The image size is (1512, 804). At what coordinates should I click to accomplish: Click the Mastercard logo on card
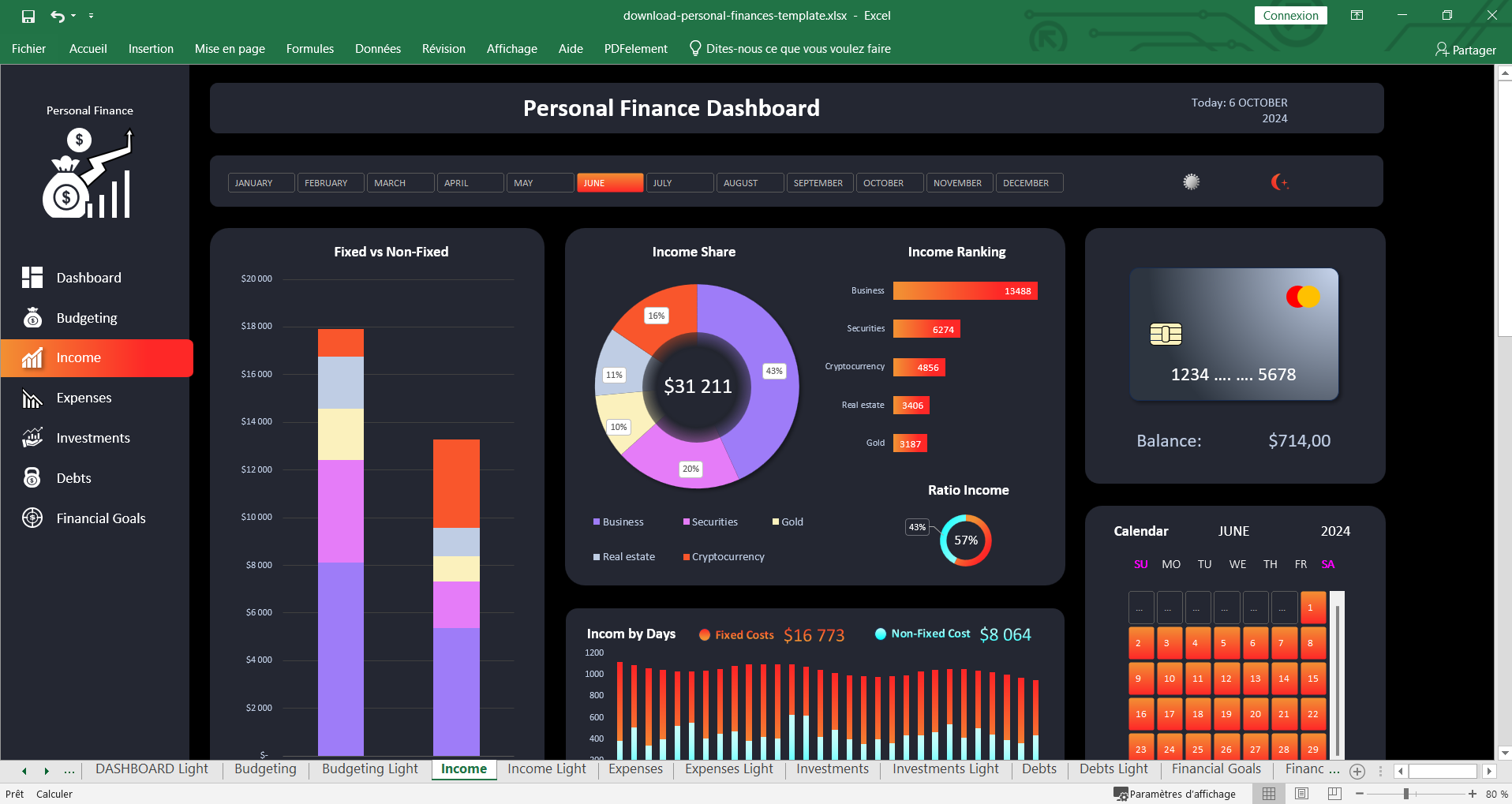click(1303, 297)
